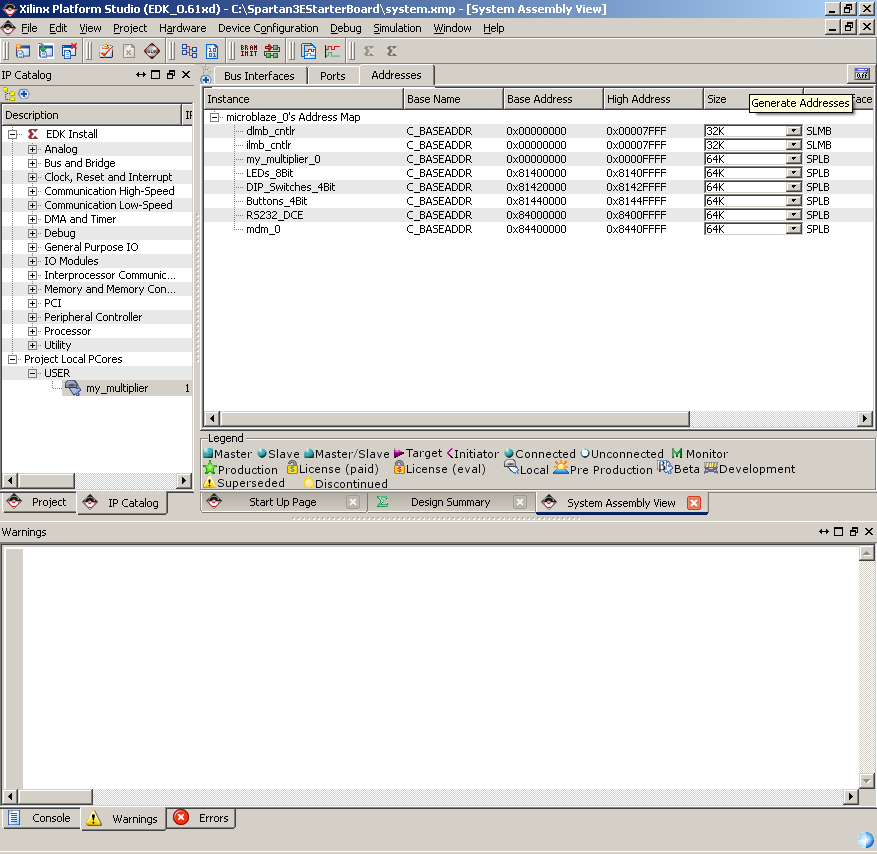Open size dropdown for ilmb_cntlr
This screenshot has width=877, height=854.
click(x=793, y=145)
